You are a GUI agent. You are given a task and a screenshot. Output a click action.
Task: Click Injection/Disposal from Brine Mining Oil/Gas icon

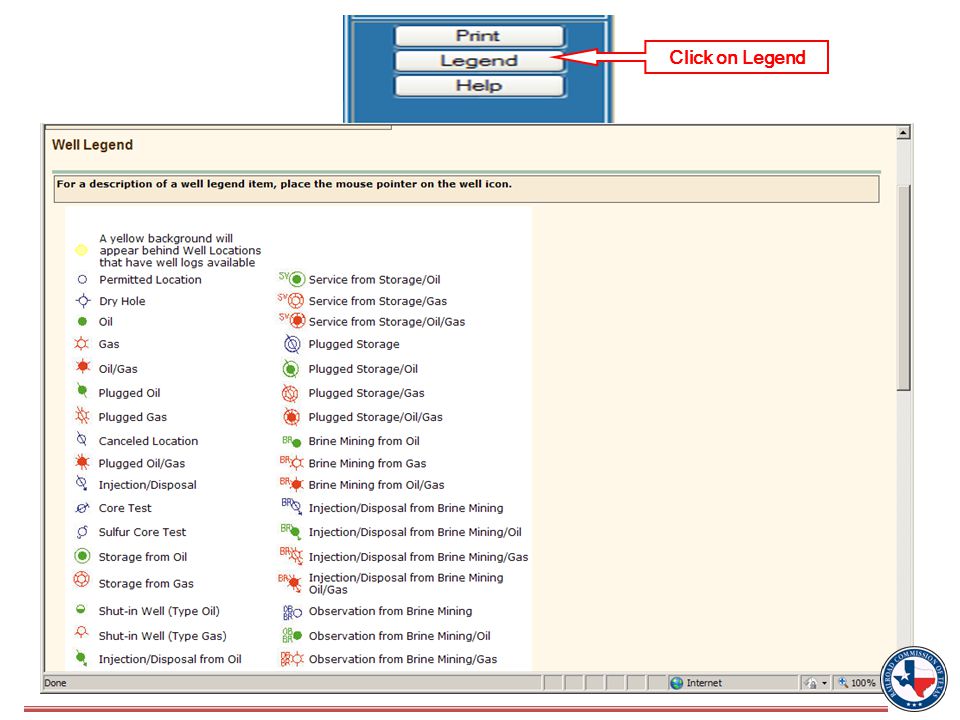(x=290, y=582)
